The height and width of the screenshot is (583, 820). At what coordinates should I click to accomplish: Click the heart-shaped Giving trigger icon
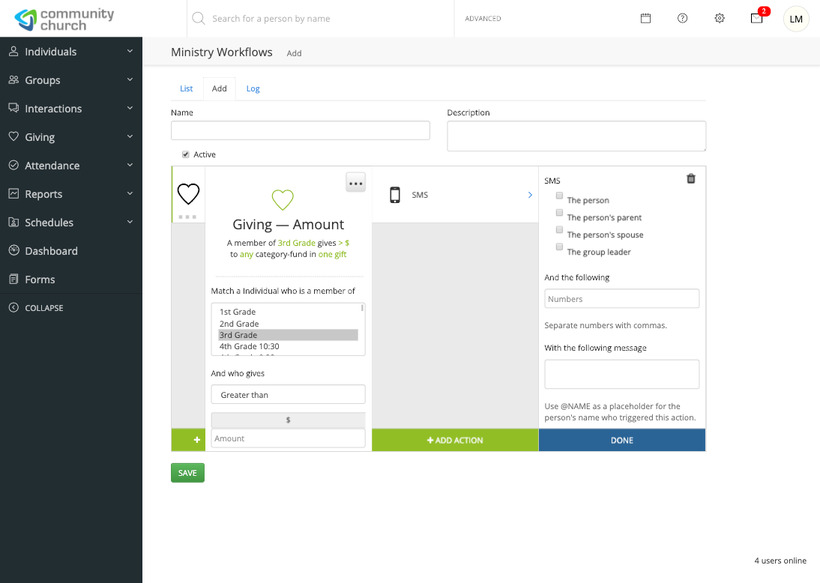[188, 196]
